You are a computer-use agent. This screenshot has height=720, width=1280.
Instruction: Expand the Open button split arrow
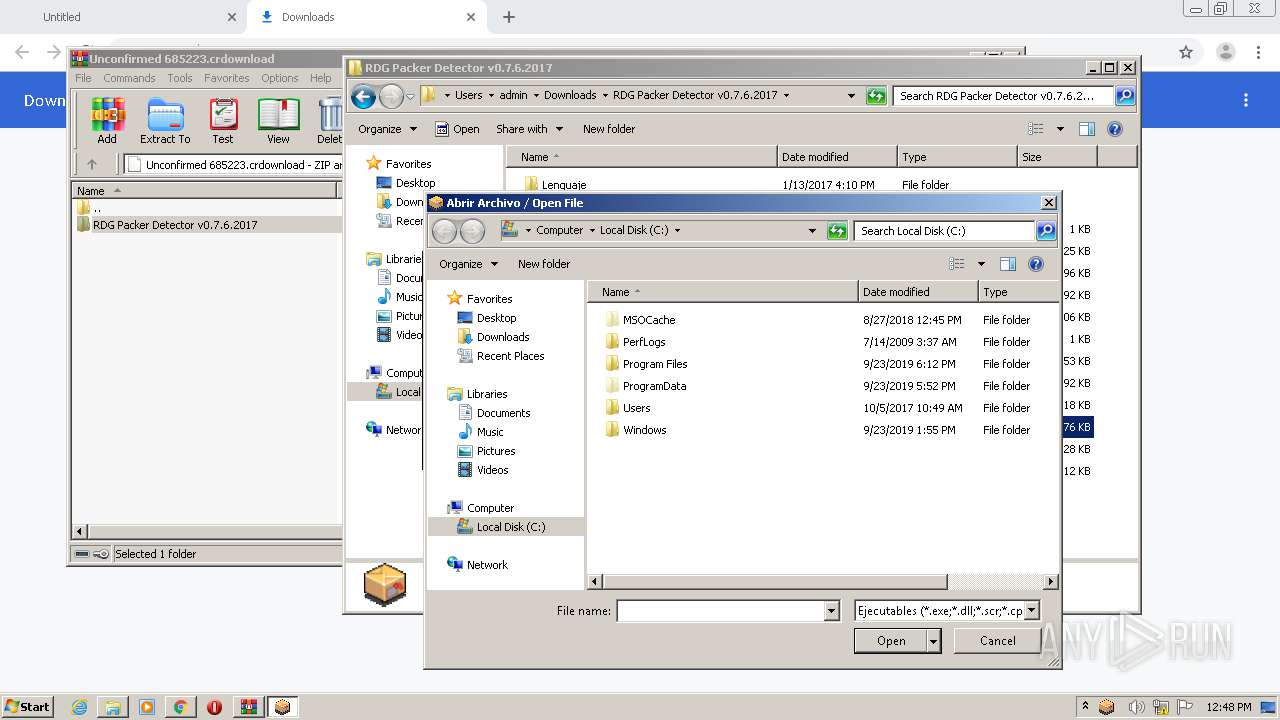pos(934,641)
